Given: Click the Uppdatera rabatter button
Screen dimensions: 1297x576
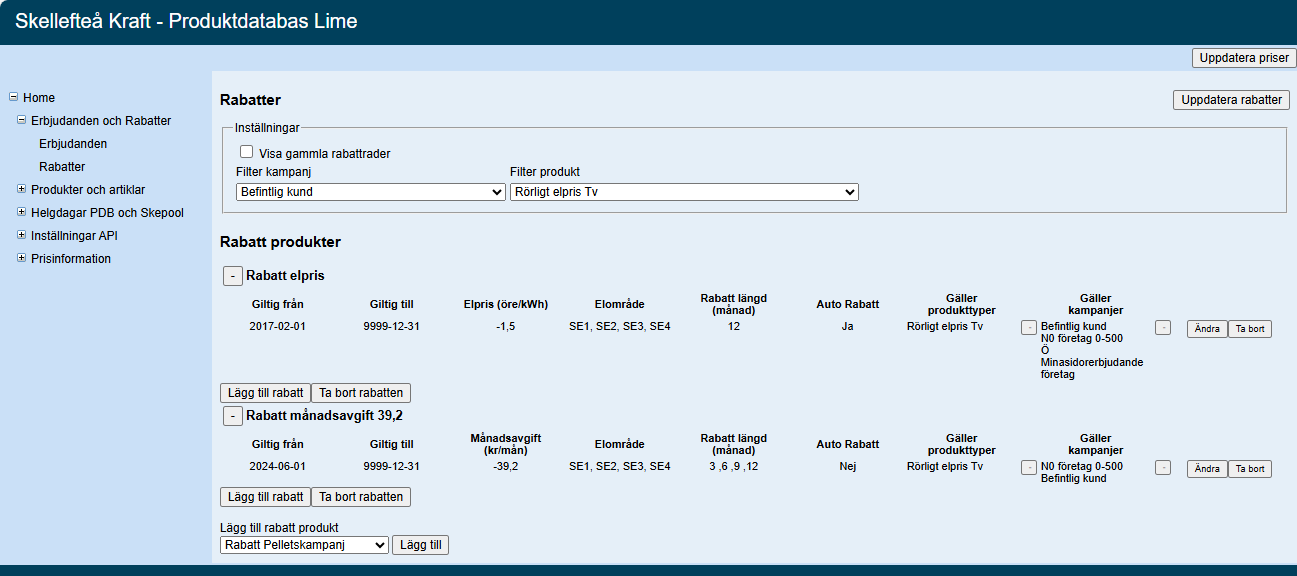Looking at the screenshot, I should [1231, 100].
